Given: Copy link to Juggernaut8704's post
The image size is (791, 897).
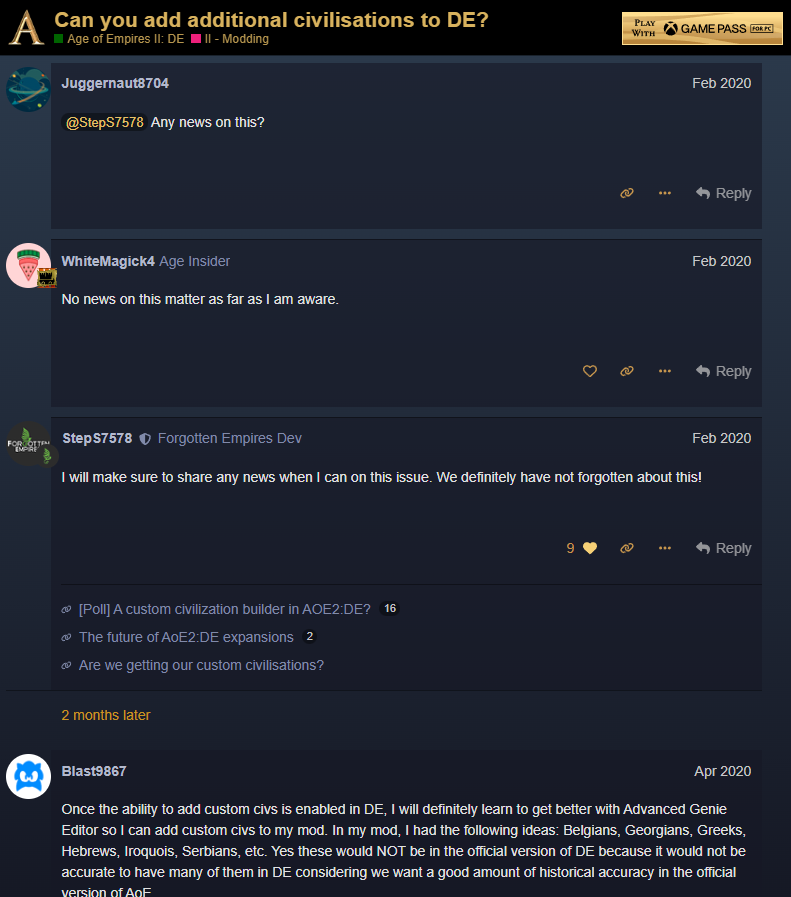Looking at the screenshot, I should point(627,193).
